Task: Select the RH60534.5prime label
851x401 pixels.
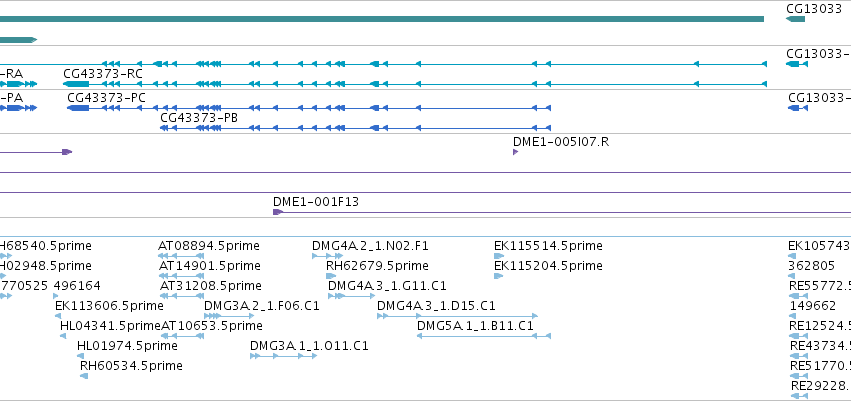Action: [131, 366]
